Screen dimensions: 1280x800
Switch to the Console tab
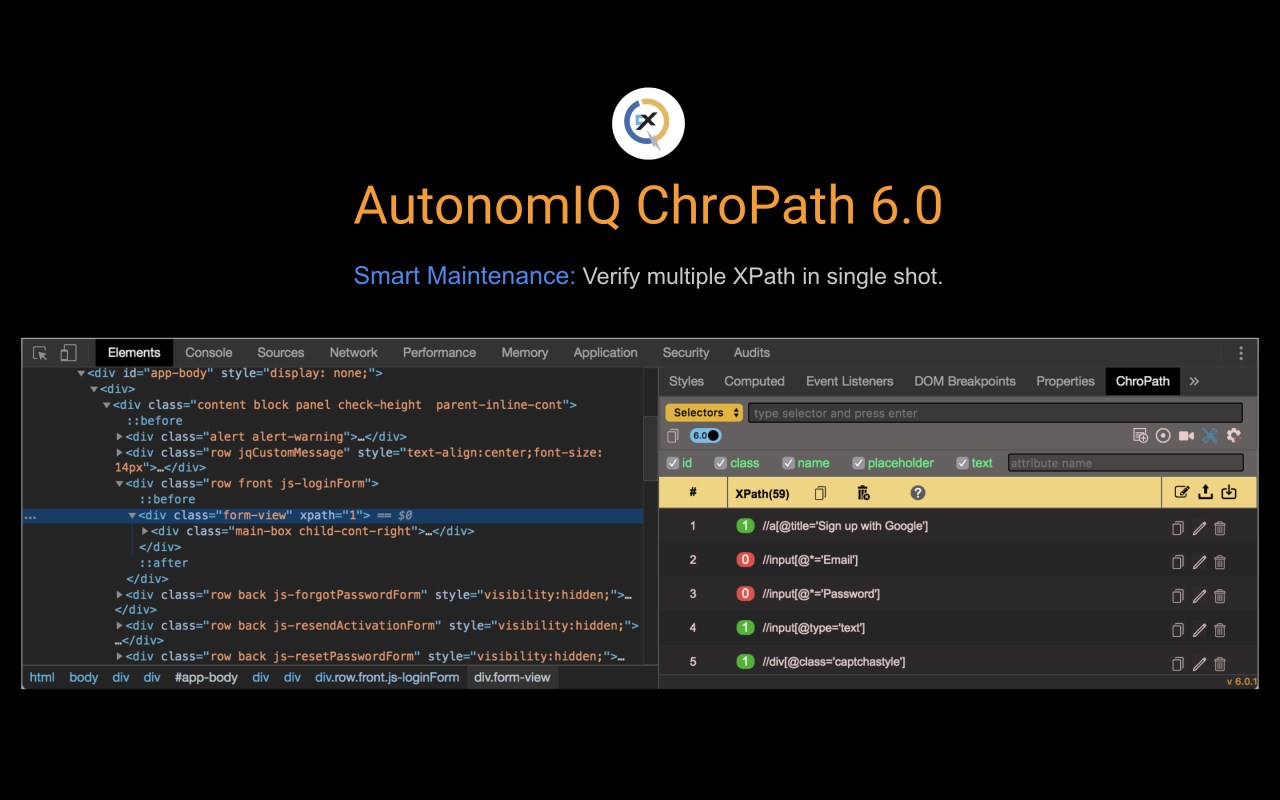coord(209,353)
